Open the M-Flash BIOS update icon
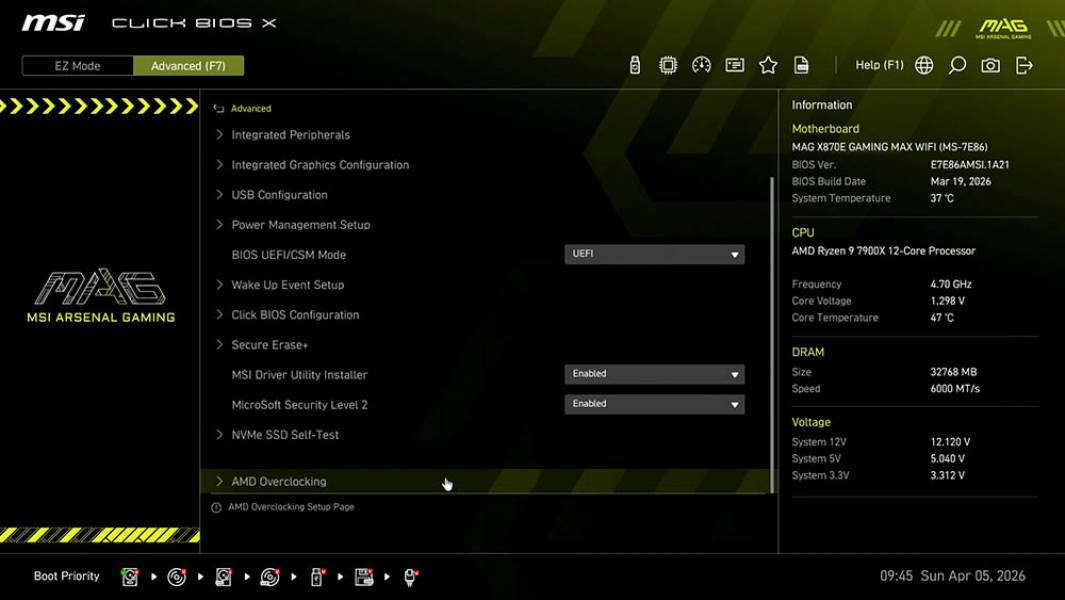This screenshot has width=1065, height=600. 634,64
